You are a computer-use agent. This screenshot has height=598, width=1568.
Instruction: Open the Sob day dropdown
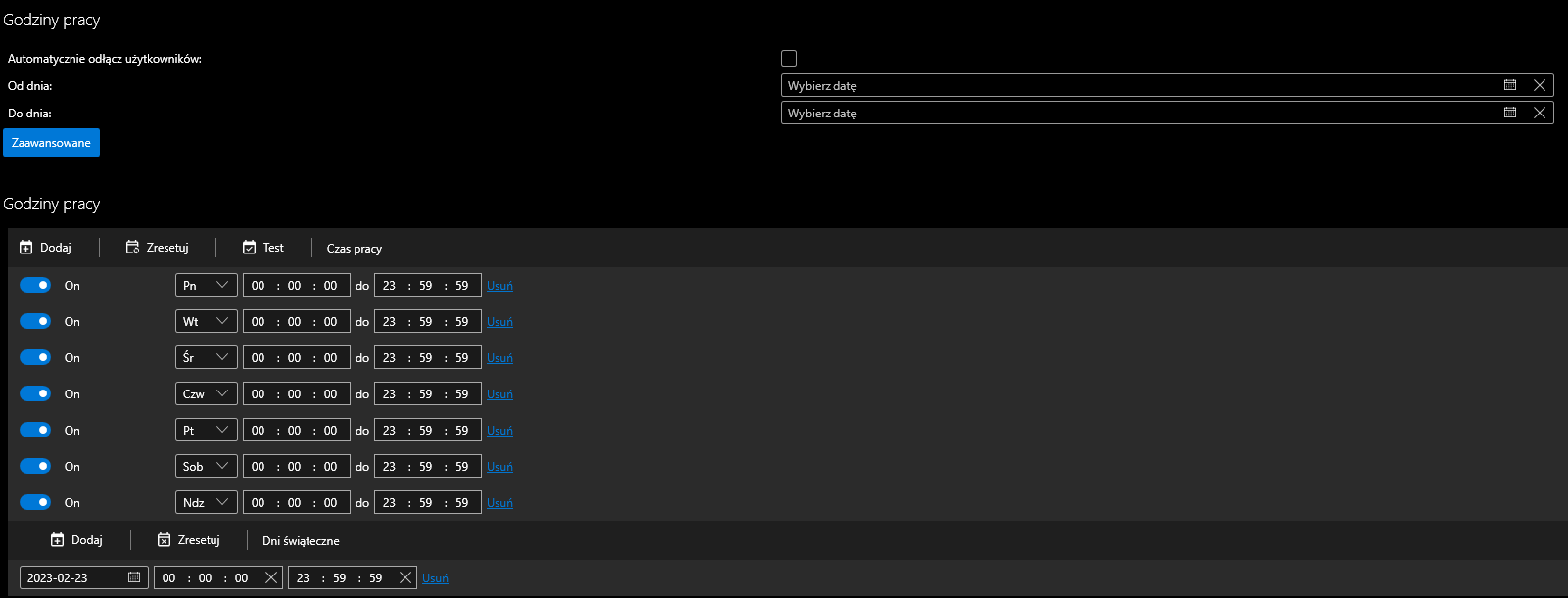[x=207, y=466]
